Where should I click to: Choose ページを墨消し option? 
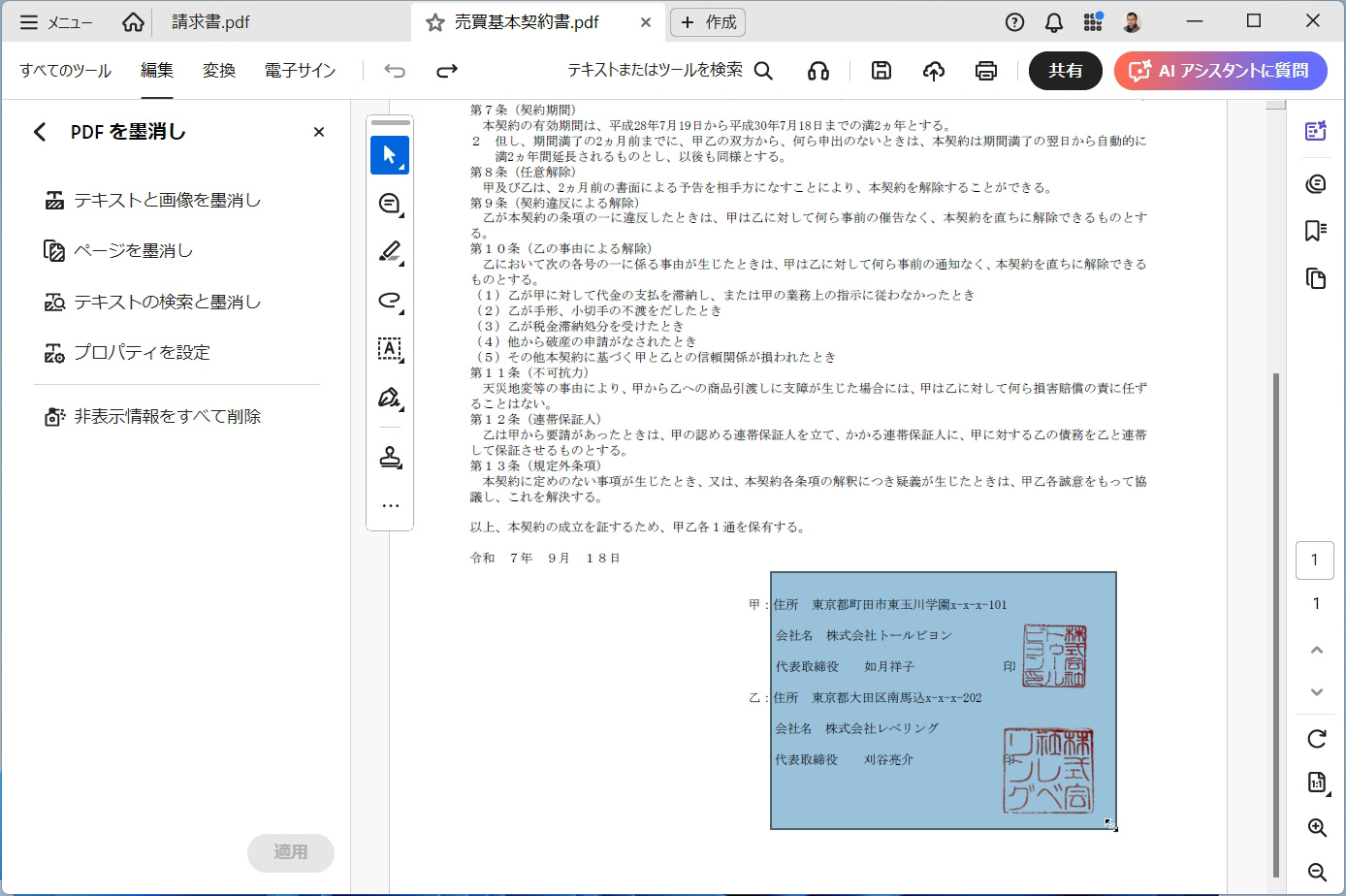118,250
